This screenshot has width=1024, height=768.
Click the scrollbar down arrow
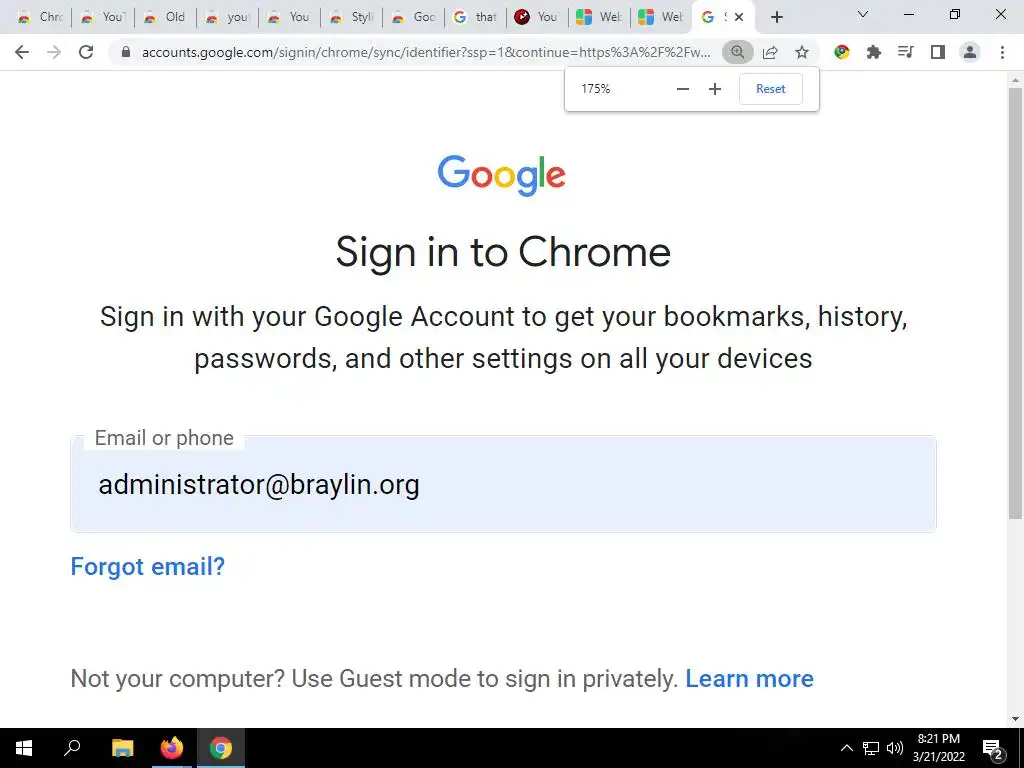coord(1015,719)
